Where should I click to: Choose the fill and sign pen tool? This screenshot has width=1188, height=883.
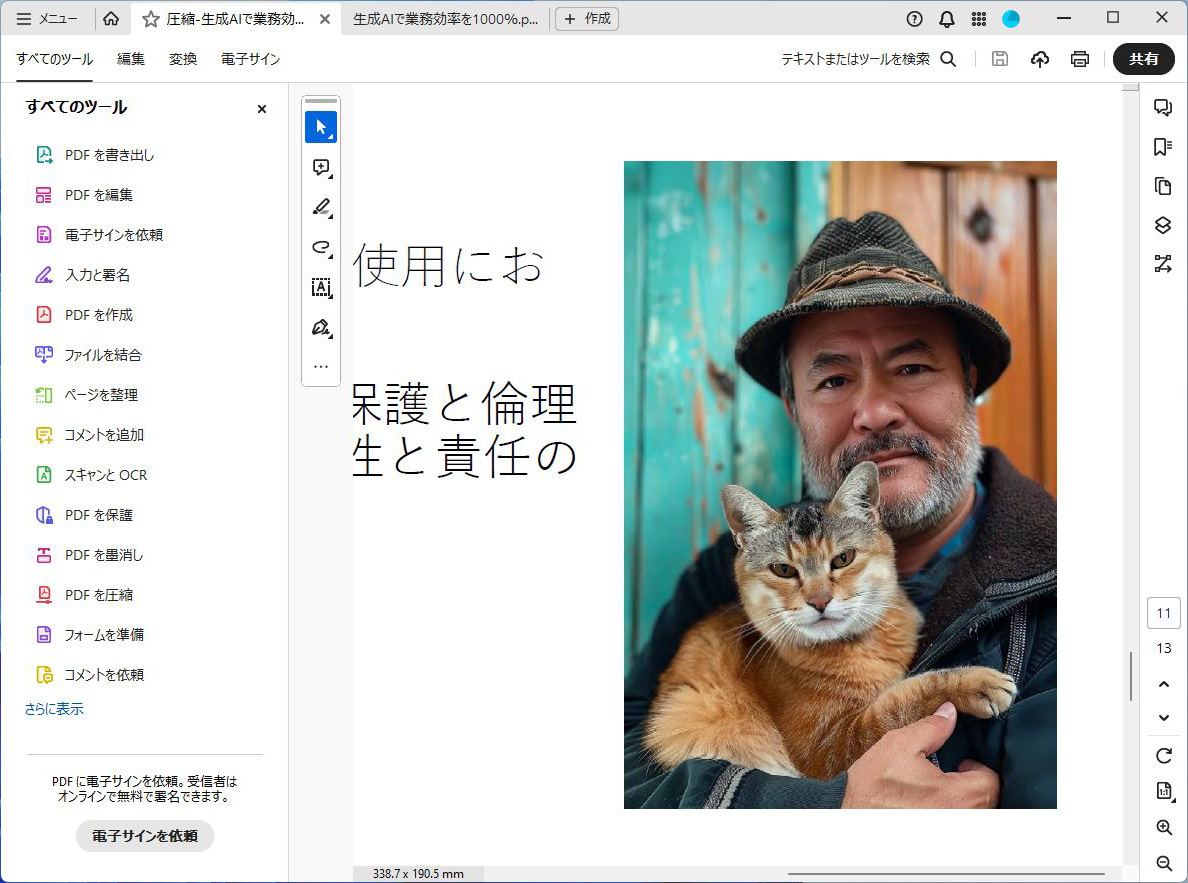point(321,328)
